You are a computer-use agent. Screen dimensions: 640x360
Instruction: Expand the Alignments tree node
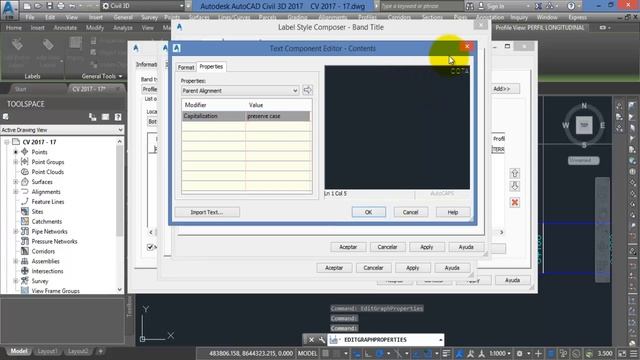[16, 192]
